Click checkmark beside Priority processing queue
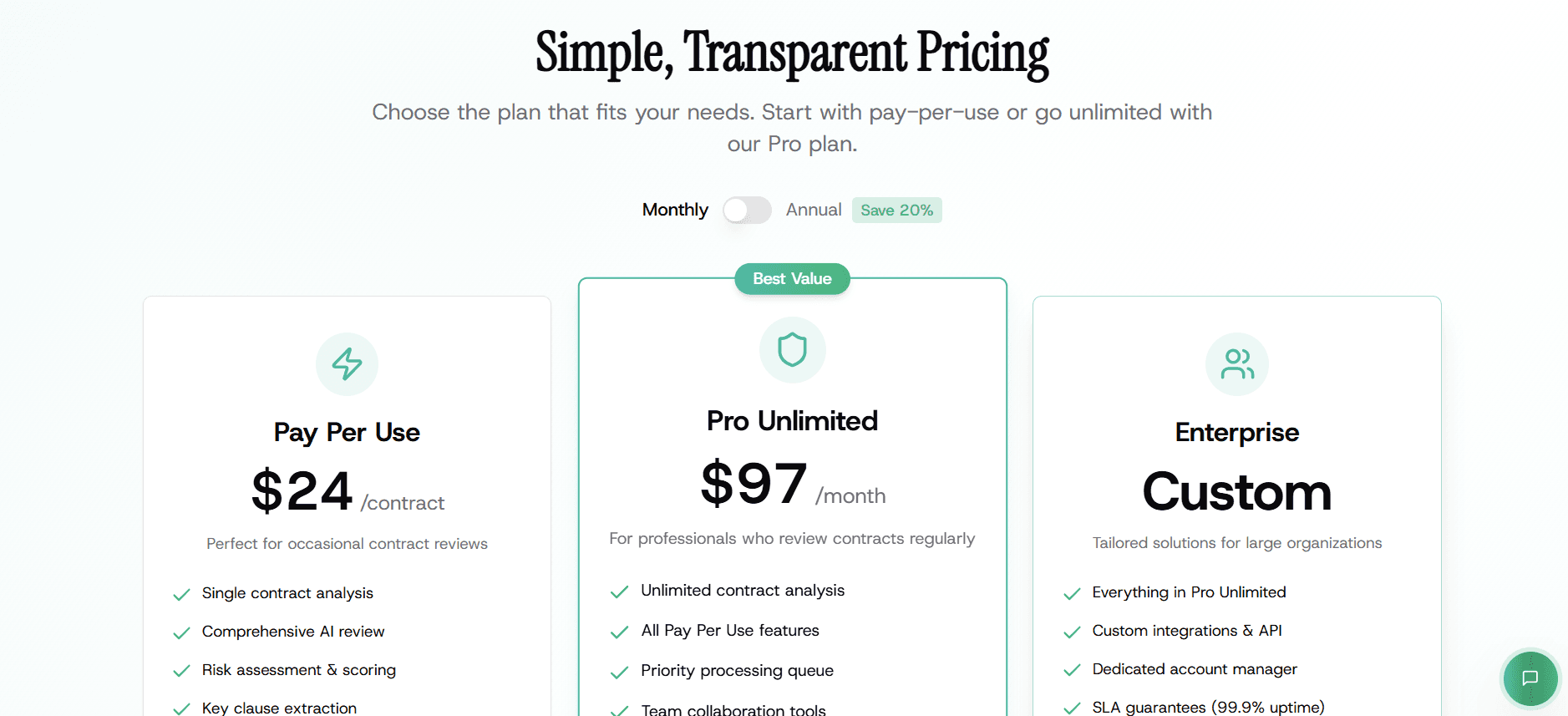The width and height of the screenshot is (1568, 716). (619, 672)
